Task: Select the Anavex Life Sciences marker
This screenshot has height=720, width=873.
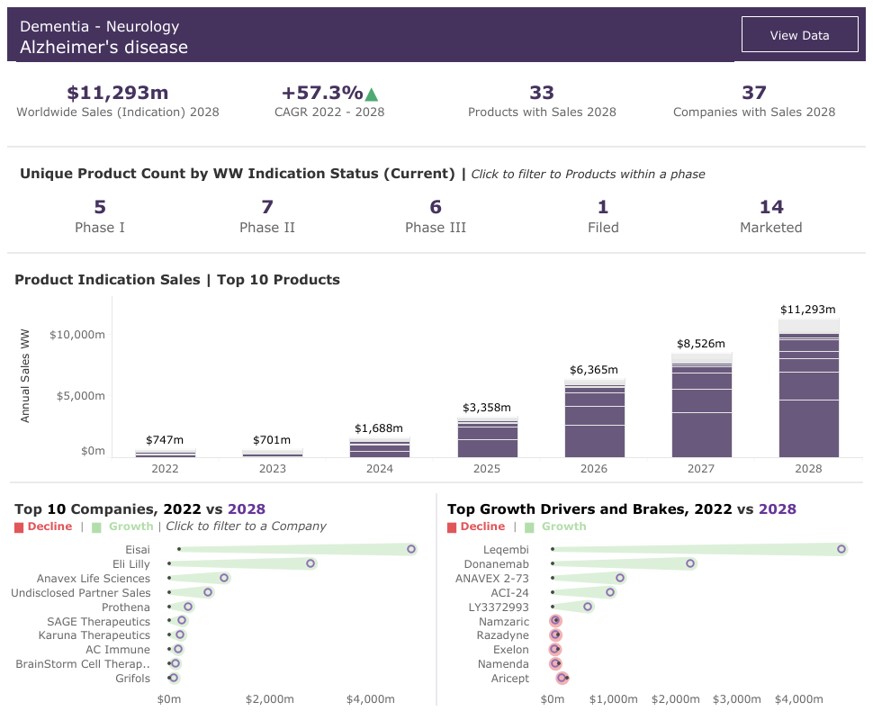Action: click(x=224, y=578)
